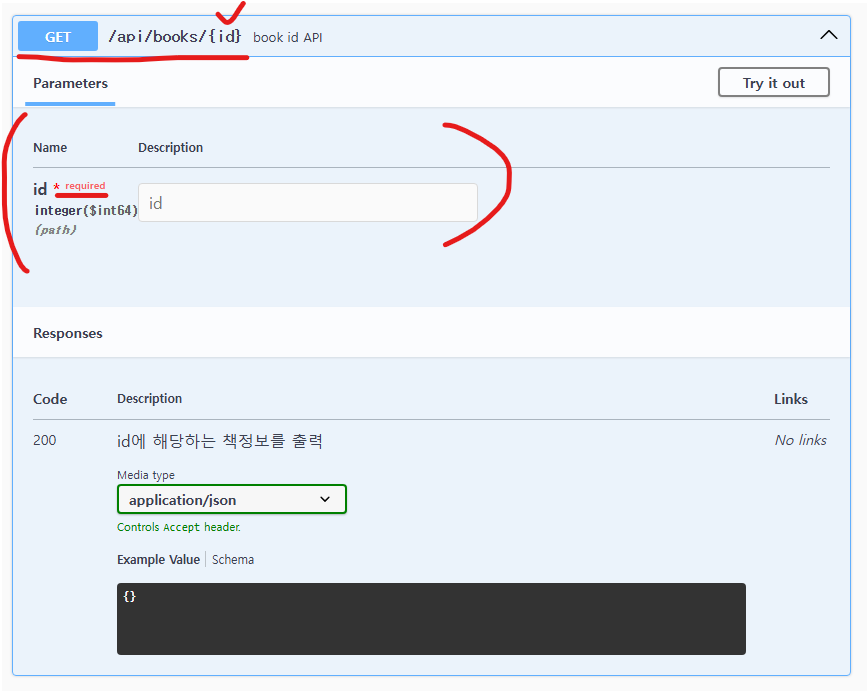The height and width of the screenshot is (691, 867).
Task: Click the /api/books/{id} endpoint path
Action: pyautogui.click(x=175, y=36)
